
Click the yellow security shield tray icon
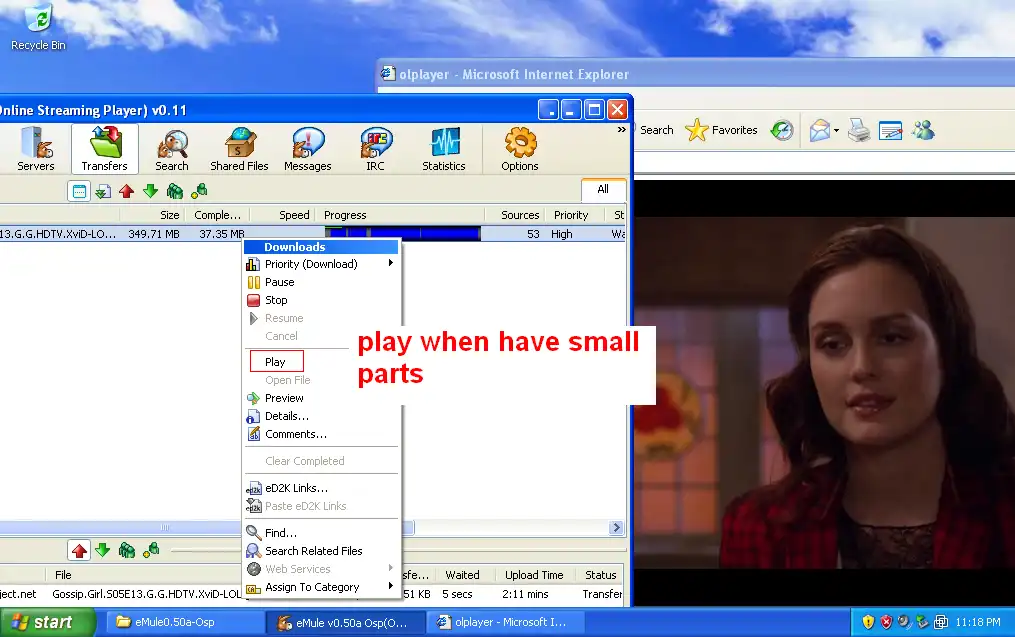tap(868, 622)
